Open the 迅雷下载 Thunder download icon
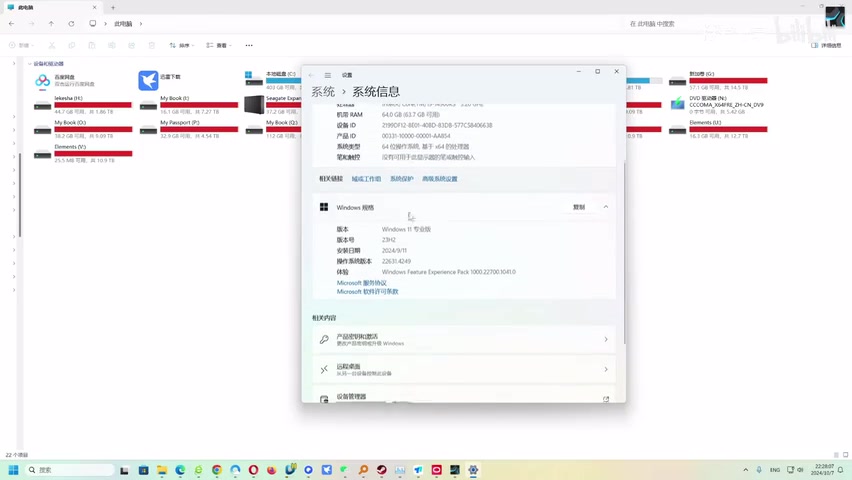The image size is (852, 480). click(x=148, y=80)
